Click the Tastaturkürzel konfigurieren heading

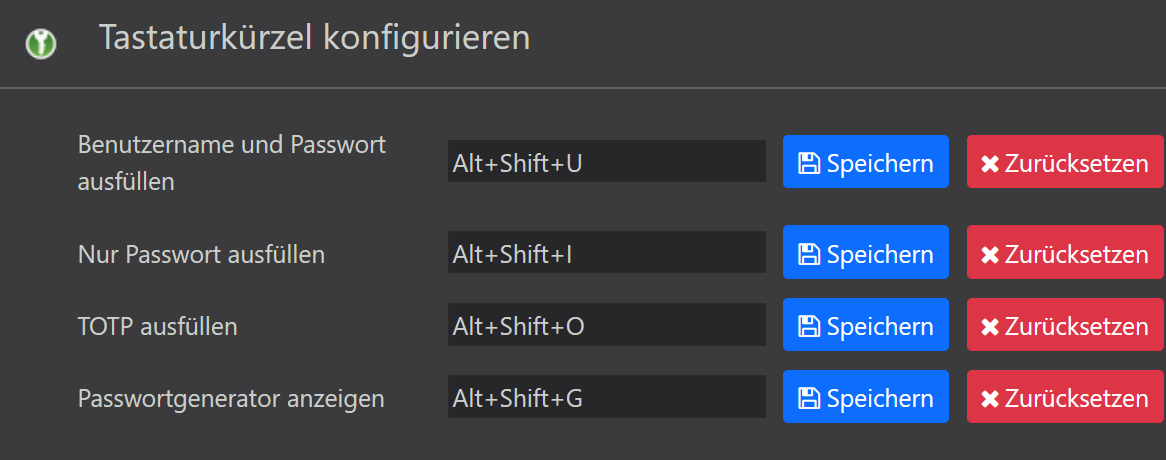pos(314,38)
